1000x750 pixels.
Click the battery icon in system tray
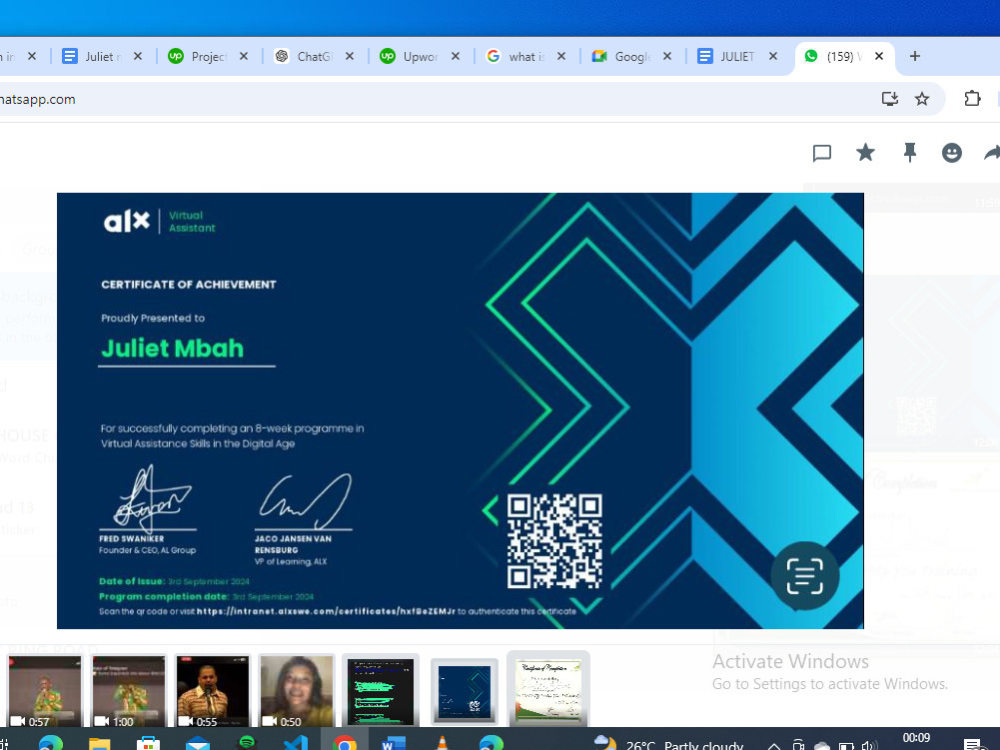pos(846,745)
